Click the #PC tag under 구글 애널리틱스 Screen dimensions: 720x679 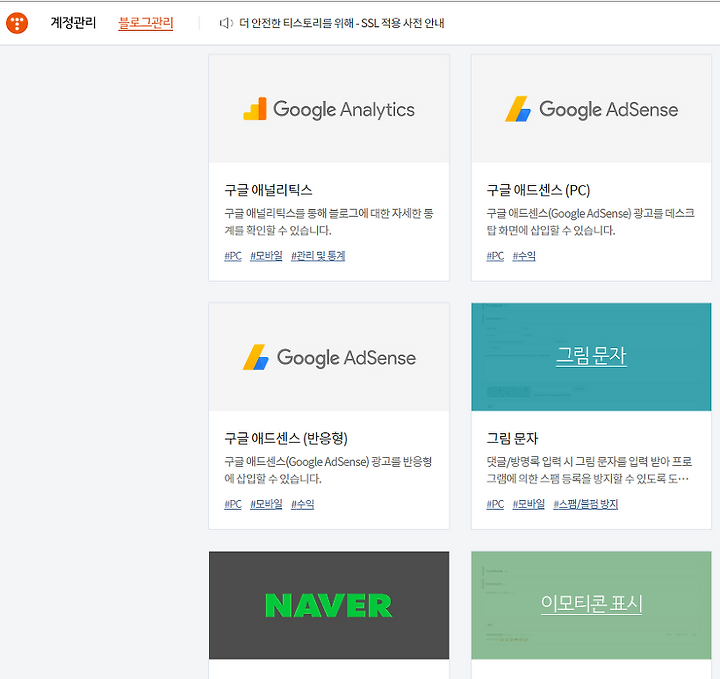tap(233, 256)
